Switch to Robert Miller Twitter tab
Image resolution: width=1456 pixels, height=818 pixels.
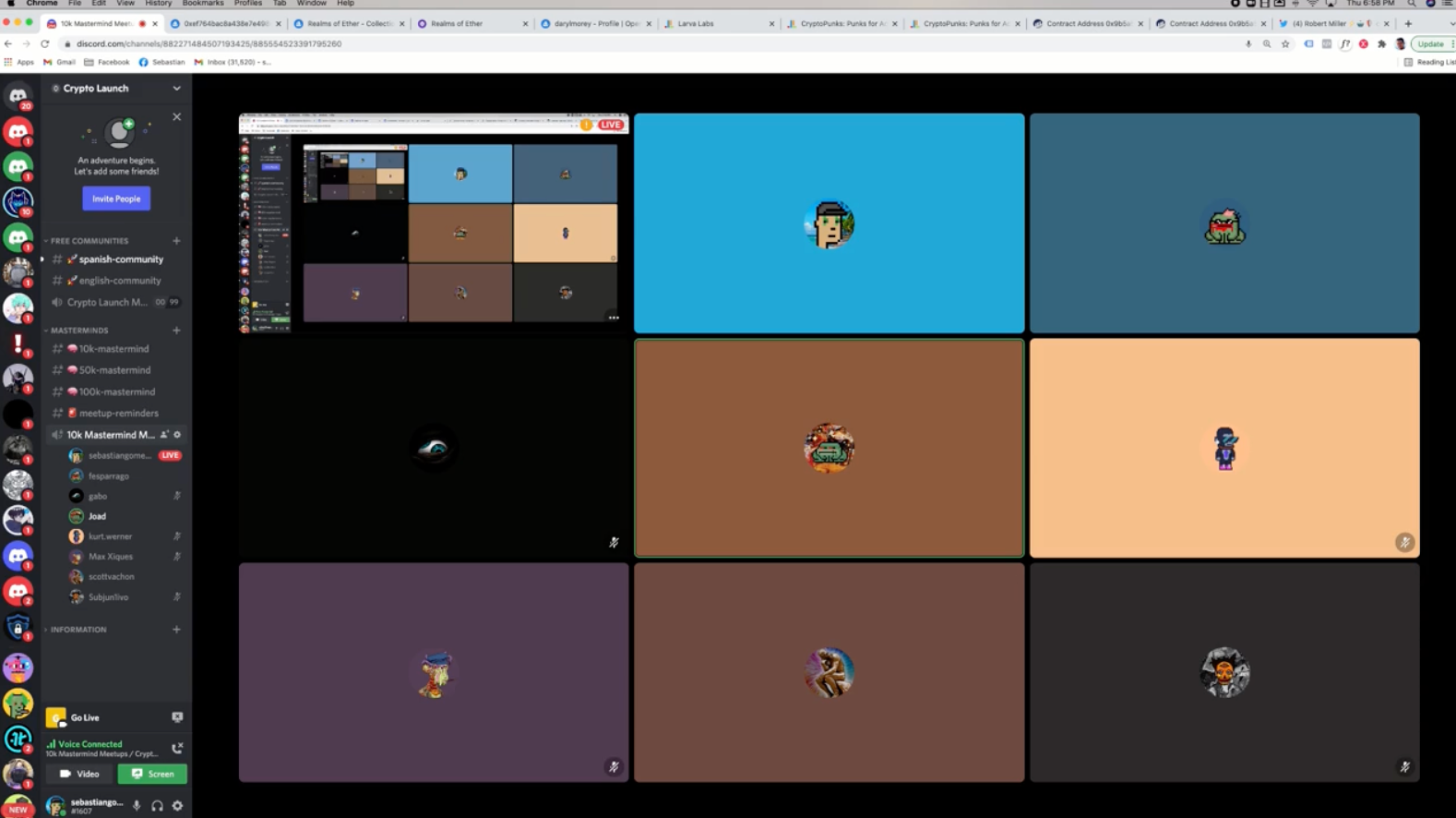(1334, 23)
